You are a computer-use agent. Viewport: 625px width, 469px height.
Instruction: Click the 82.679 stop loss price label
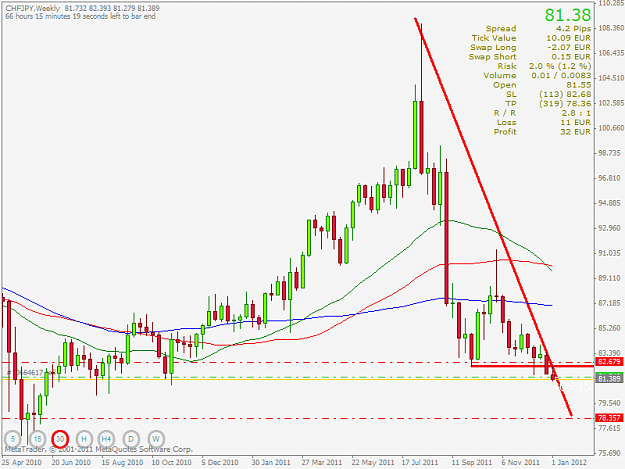click(x=609, y=362)
